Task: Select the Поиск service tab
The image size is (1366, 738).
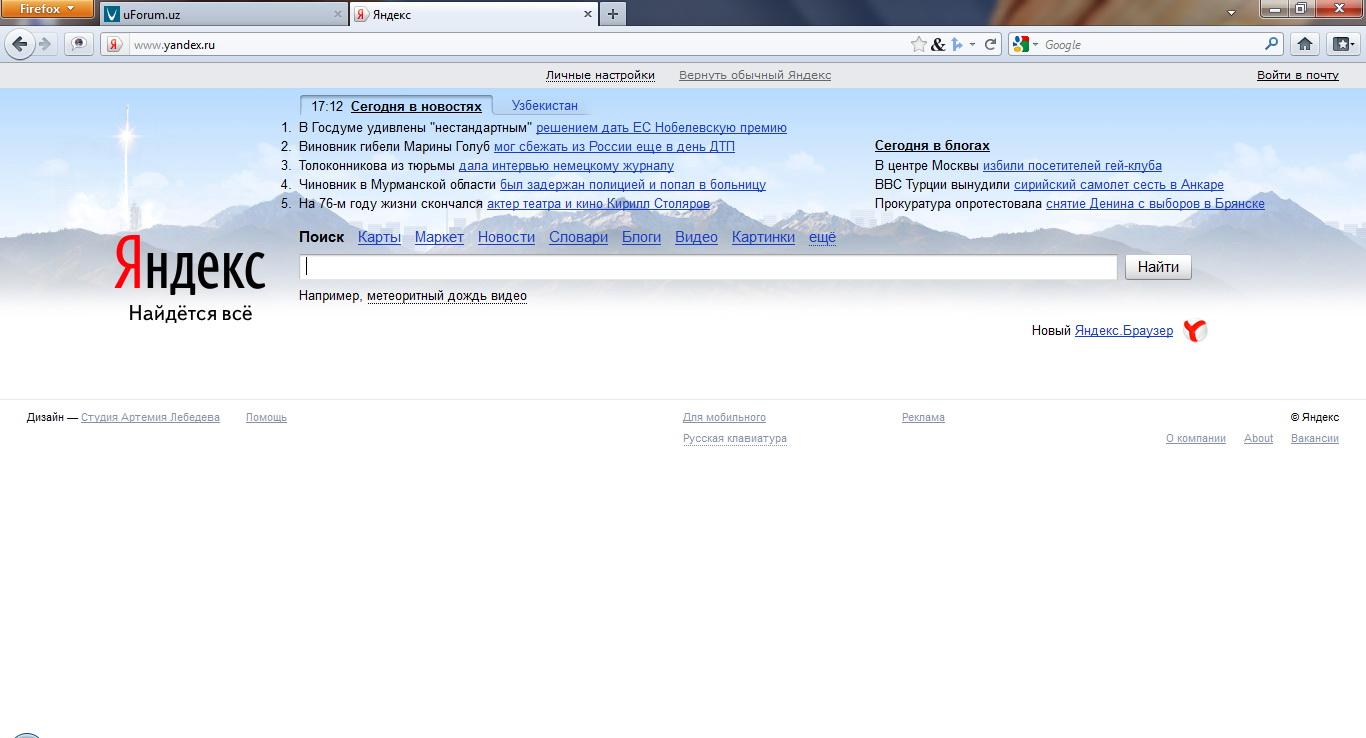Action: pyautogui.click(x=321, y=237)
